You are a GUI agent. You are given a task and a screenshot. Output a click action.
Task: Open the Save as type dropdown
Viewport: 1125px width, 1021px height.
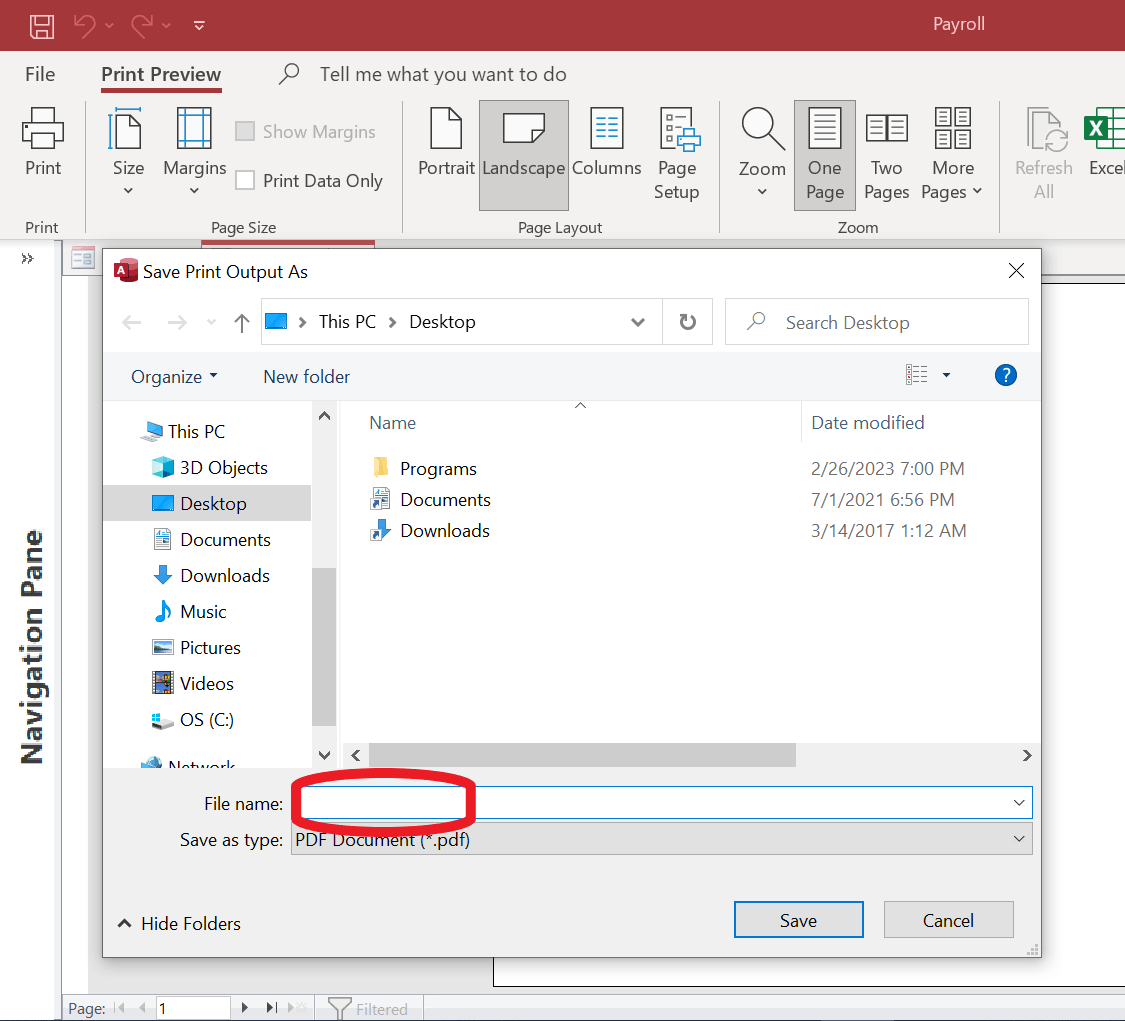(662, 839)
